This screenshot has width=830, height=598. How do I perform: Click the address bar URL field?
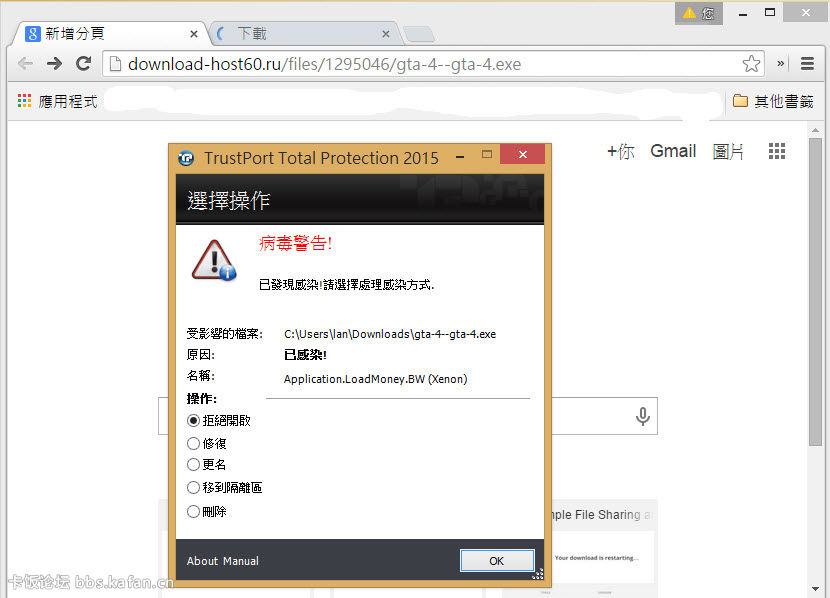point(433,64)
